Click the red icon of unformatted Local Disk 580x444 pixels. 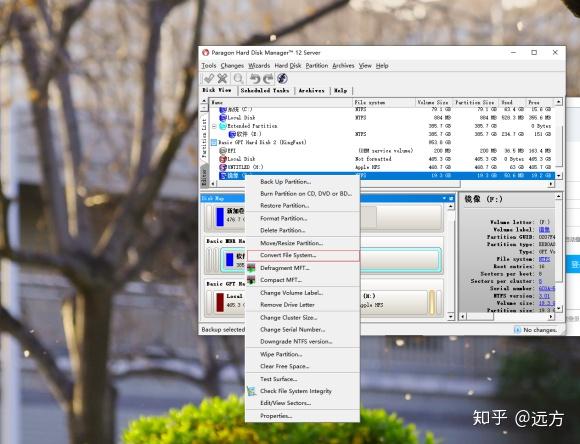[x=223, y=159]
